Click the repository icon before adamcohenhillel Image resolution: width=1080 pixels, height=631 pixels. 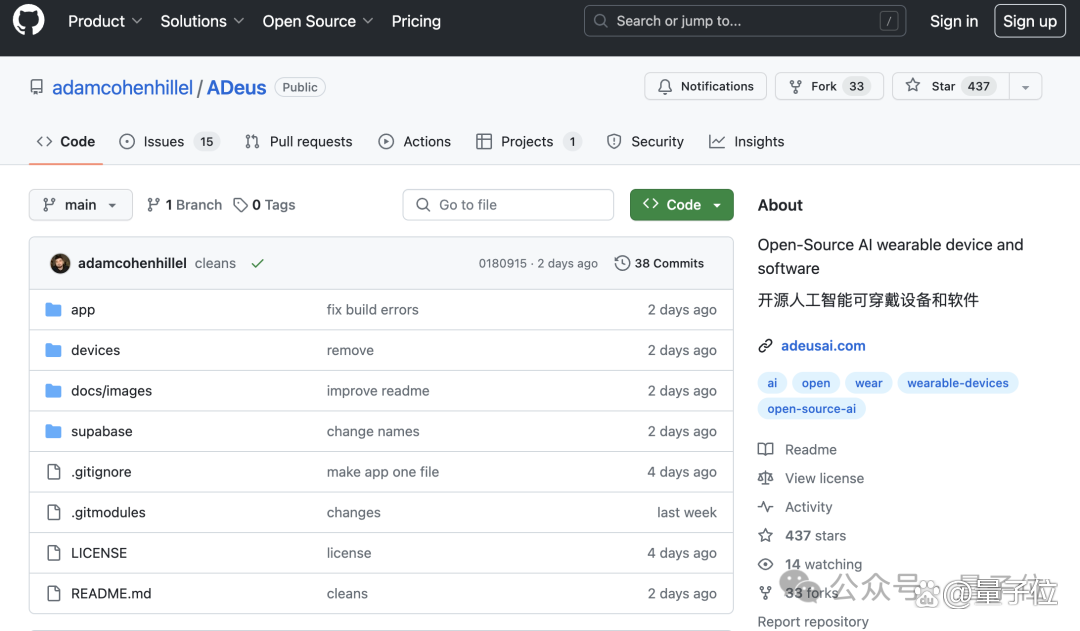tap(37, 87)
